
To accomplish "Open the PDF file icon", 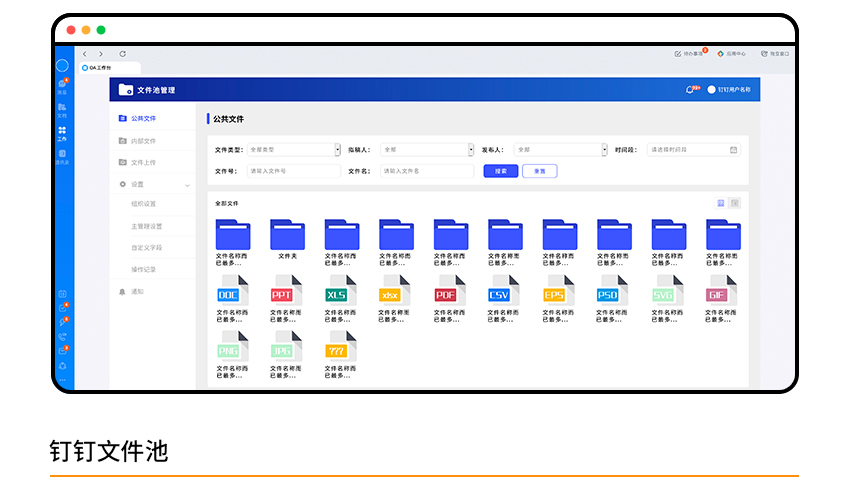I will coord(446,293).
